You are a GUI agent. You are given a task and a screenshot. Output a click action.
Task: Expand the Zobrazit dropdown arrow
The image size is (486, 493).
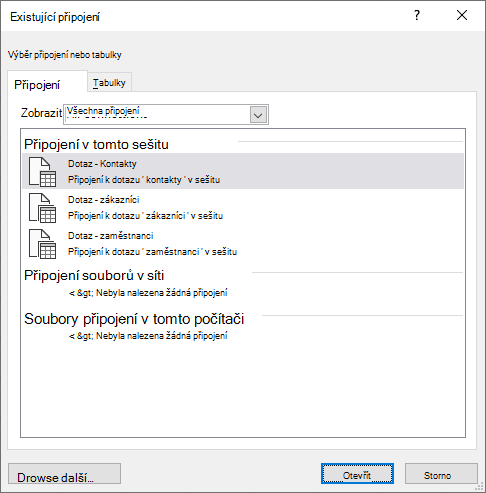tap(258, 115)
